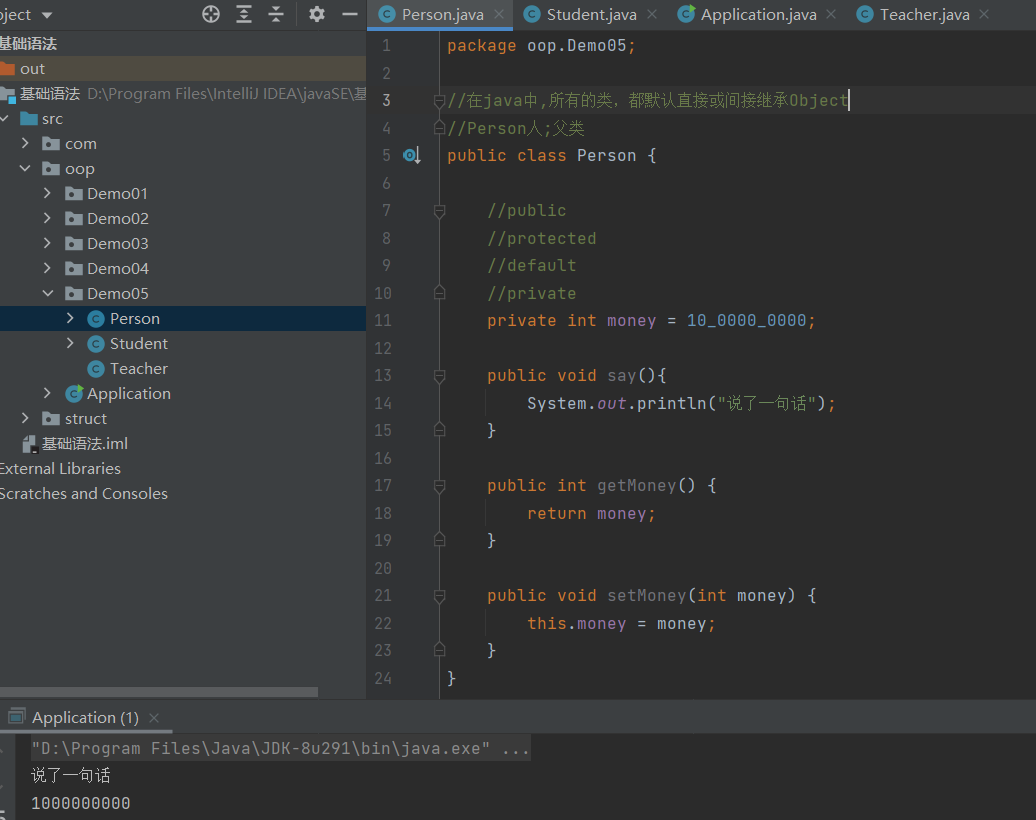The height and width of the screenshot is (820, 1036).
Task: Select the 基础语法.iml file
Action: coord(84,443)
